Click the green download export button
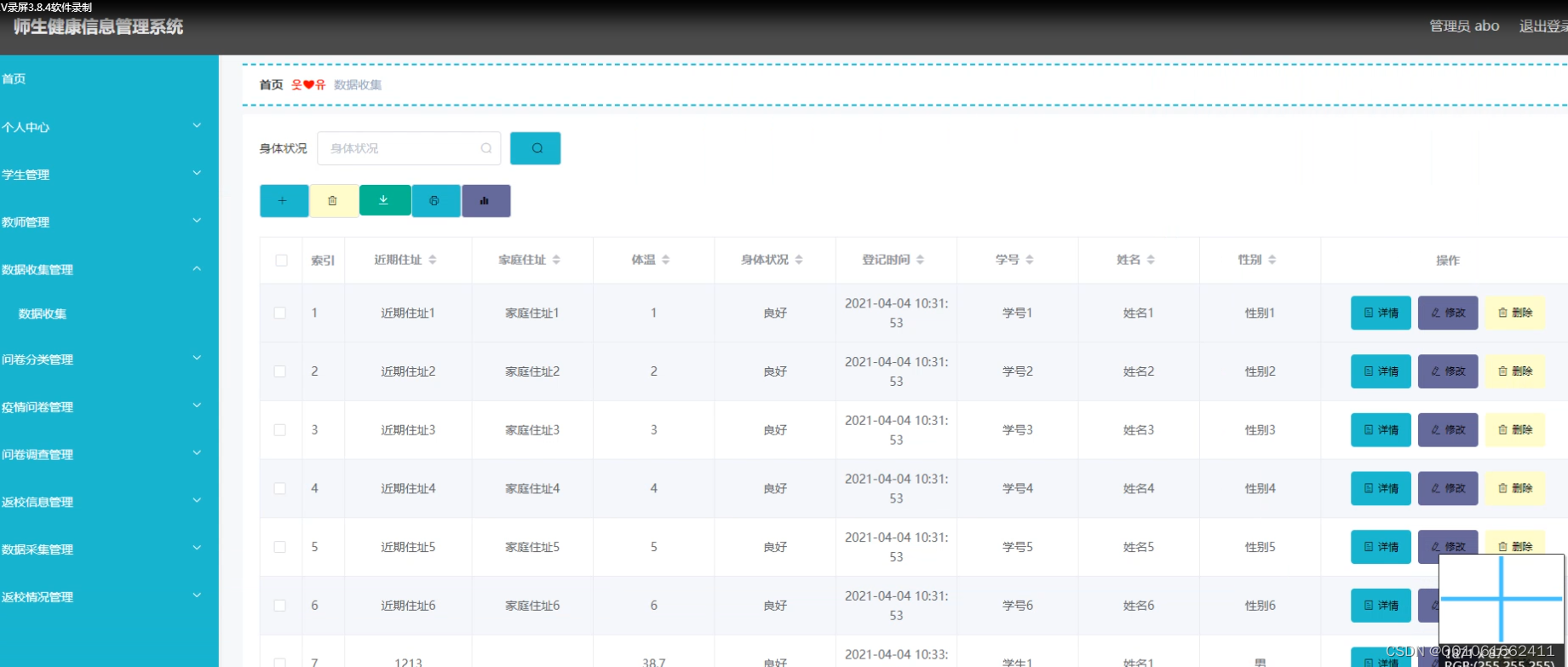1568x667 pixels. point(384,200)
